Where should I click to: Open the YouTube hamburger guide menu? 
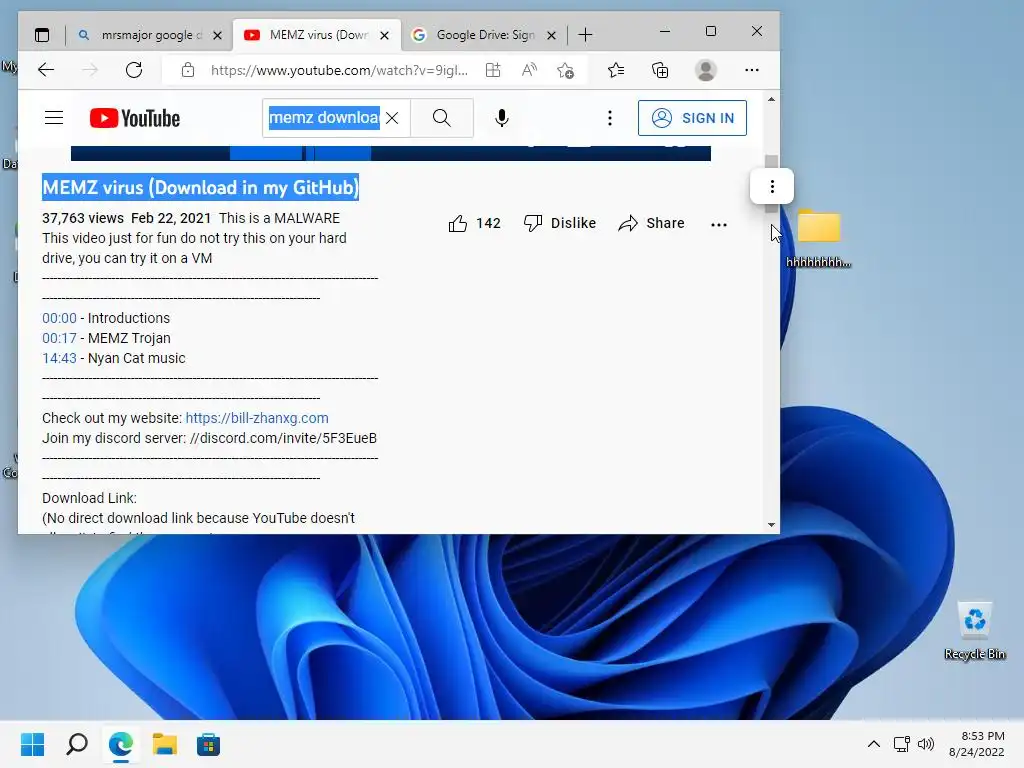point(54,118)
